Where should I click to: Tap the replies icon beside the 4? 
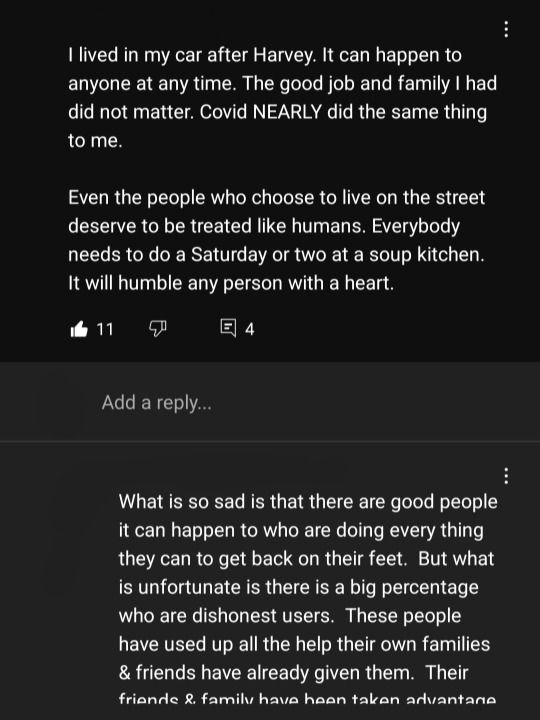coord(228,328)
